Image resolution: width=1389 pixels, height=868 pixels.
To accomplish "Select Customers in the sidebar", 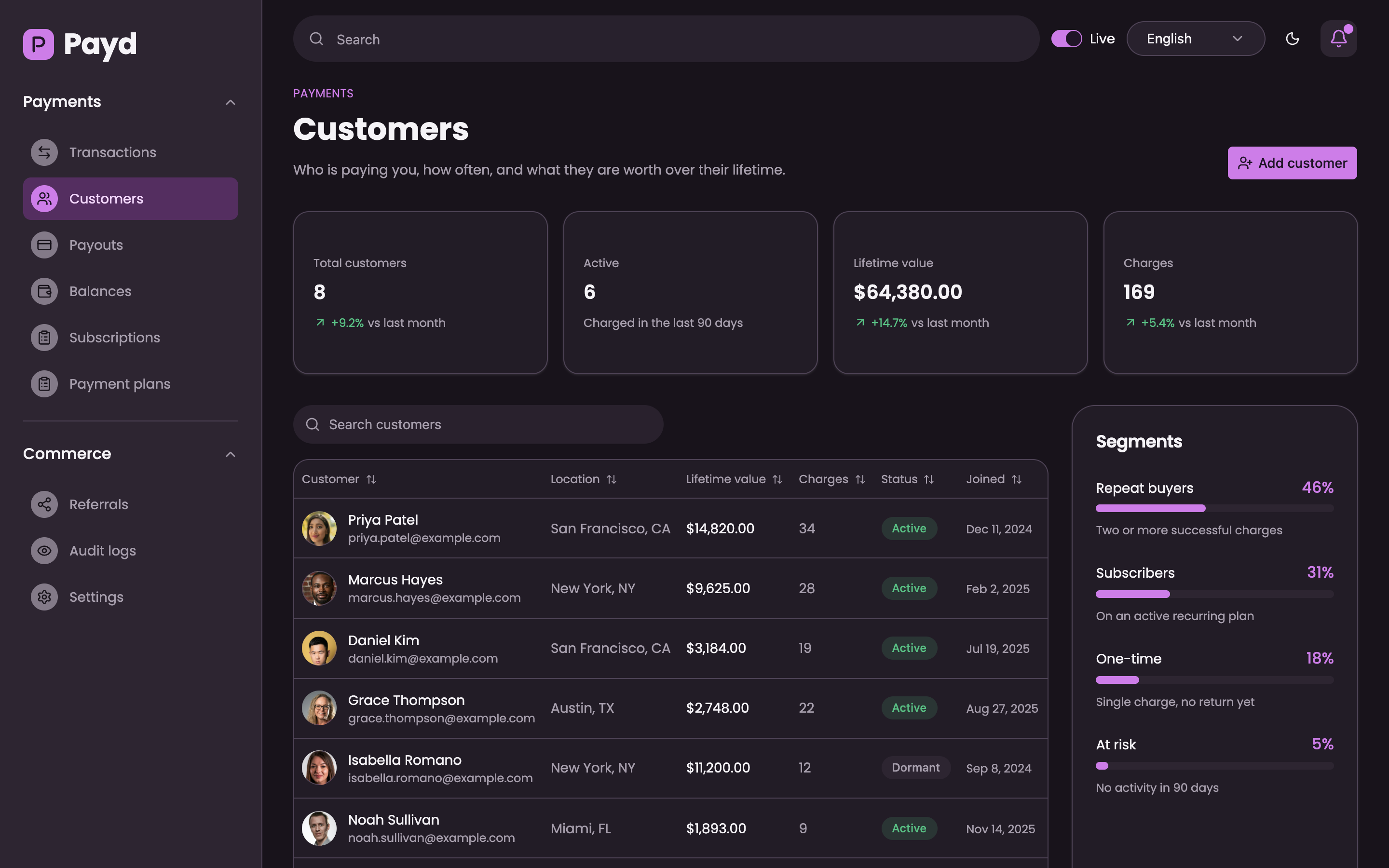I will tap(130, 199).
